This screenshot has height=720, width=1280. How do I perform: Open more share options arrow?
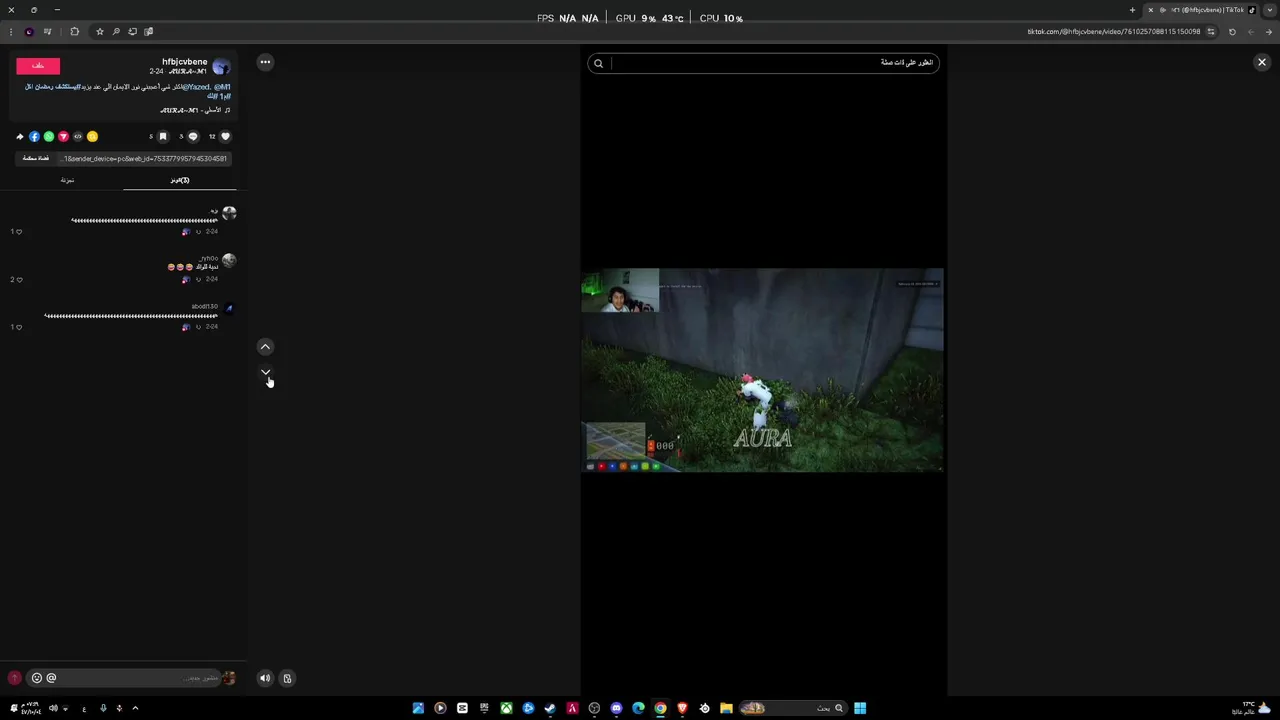click(19, 136)
